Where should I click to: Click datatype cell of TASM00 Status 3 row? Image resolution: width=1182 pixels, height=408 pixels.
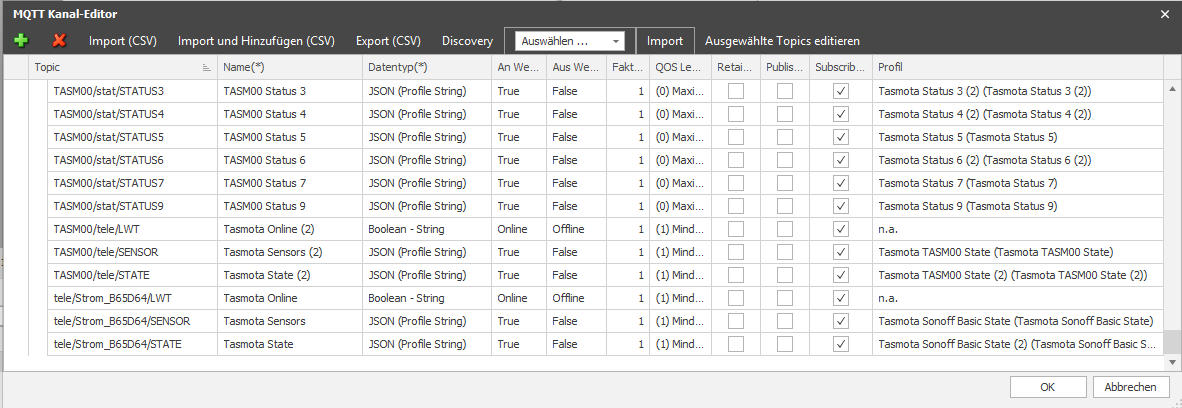(x=427, y=91)
